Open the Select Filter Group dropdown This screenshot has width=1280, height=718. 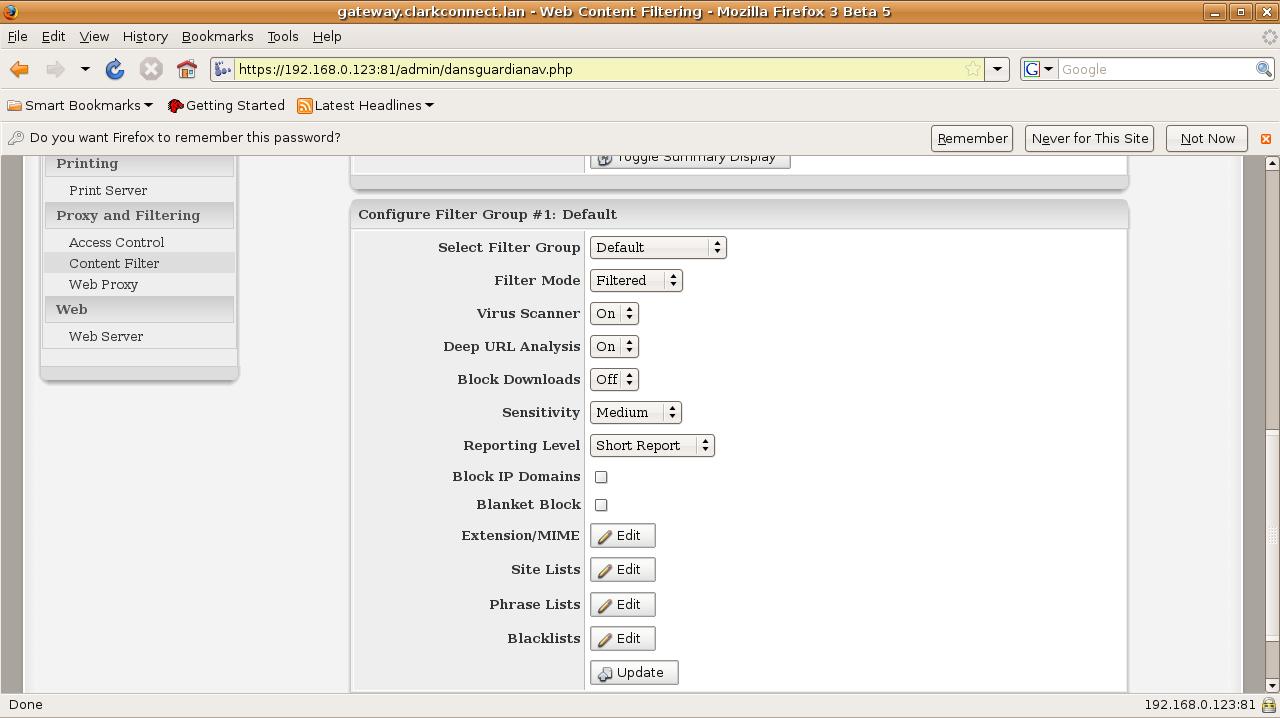click(657, 248)
